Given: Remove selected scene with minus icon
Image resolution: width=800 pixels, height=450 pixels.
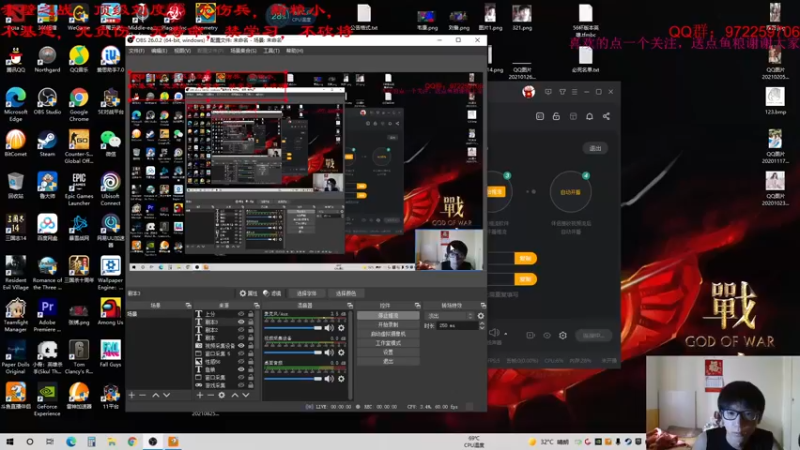Looking at the screenshot, I should click(143, 395).
